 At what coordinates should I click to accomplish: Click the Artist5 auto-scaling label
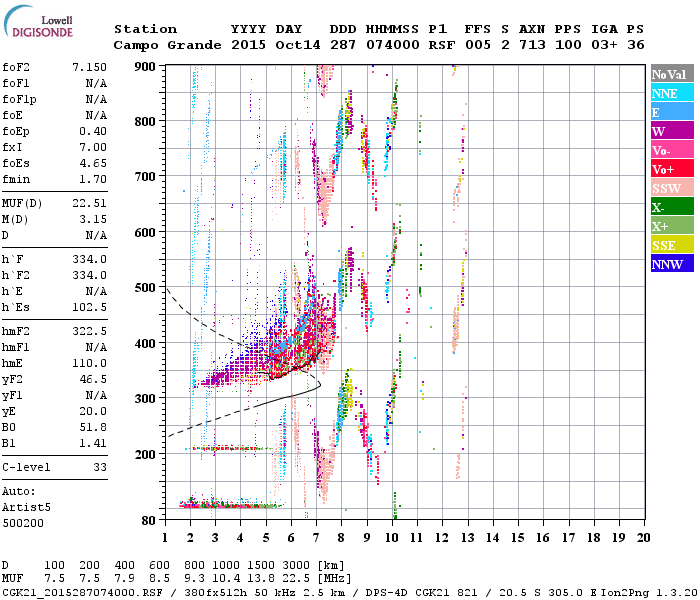tap(26, 508)
